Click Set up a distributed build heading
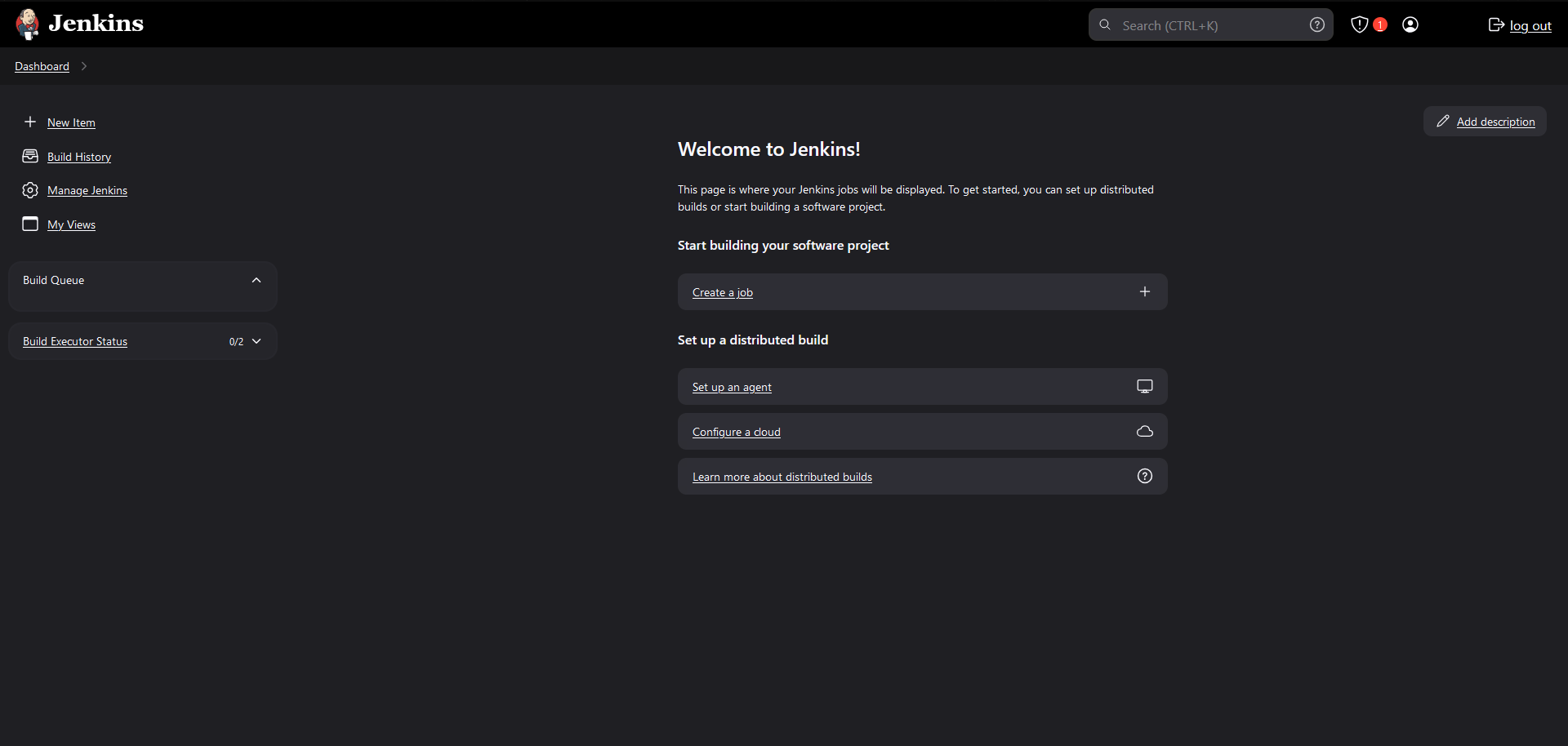This screenshot has height=746, width=1568. [x=753, y=340]
